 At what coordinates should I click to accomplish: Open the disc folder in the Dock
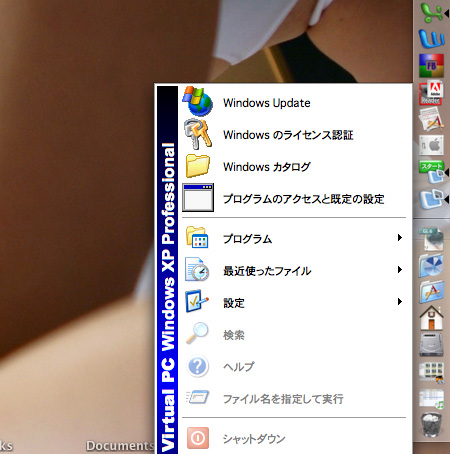click(431, 266)
